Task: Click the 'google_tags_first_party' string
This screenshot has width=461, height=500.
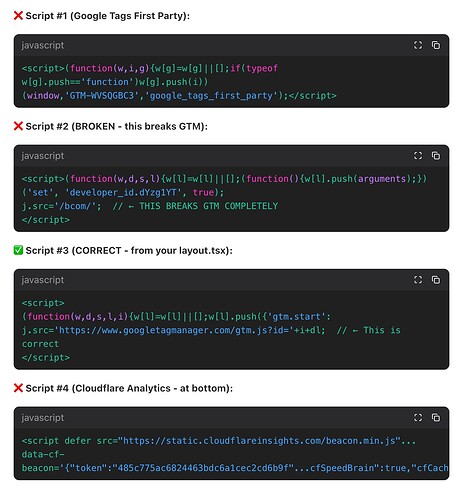Action: (x=211, y=96)
